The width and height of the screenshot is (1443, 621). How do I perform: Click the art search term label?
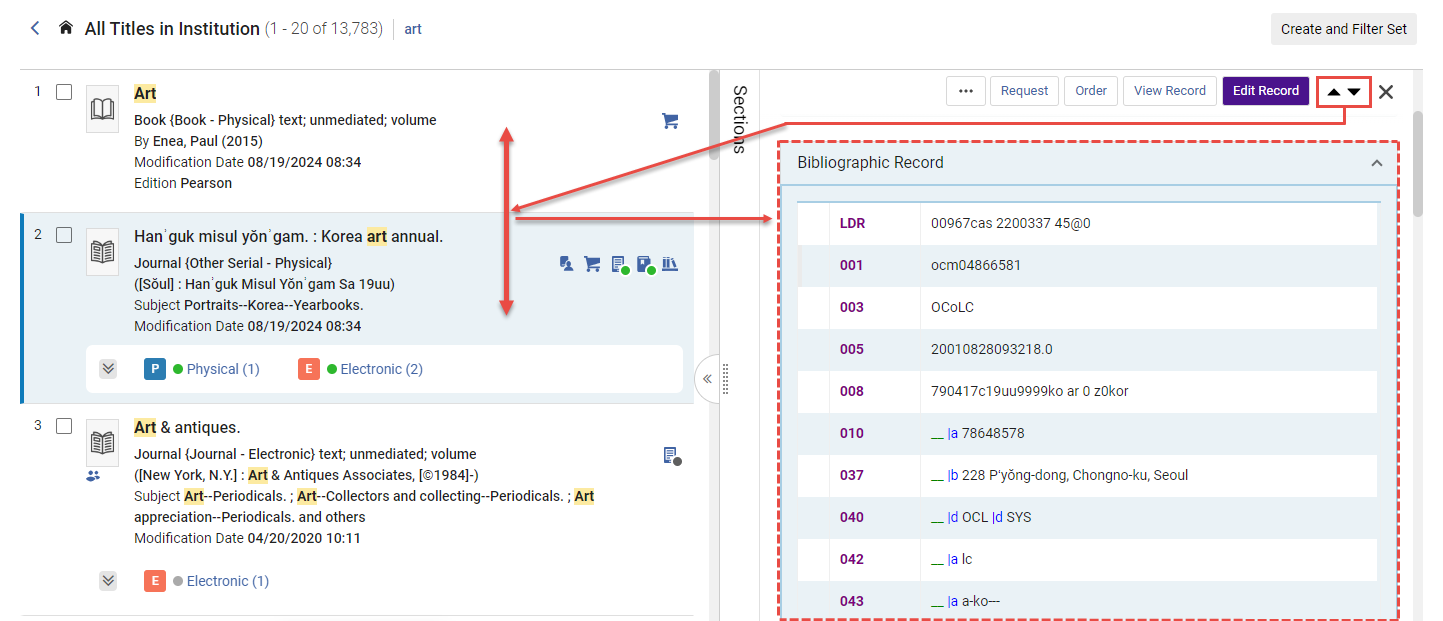tap(413, 29)
